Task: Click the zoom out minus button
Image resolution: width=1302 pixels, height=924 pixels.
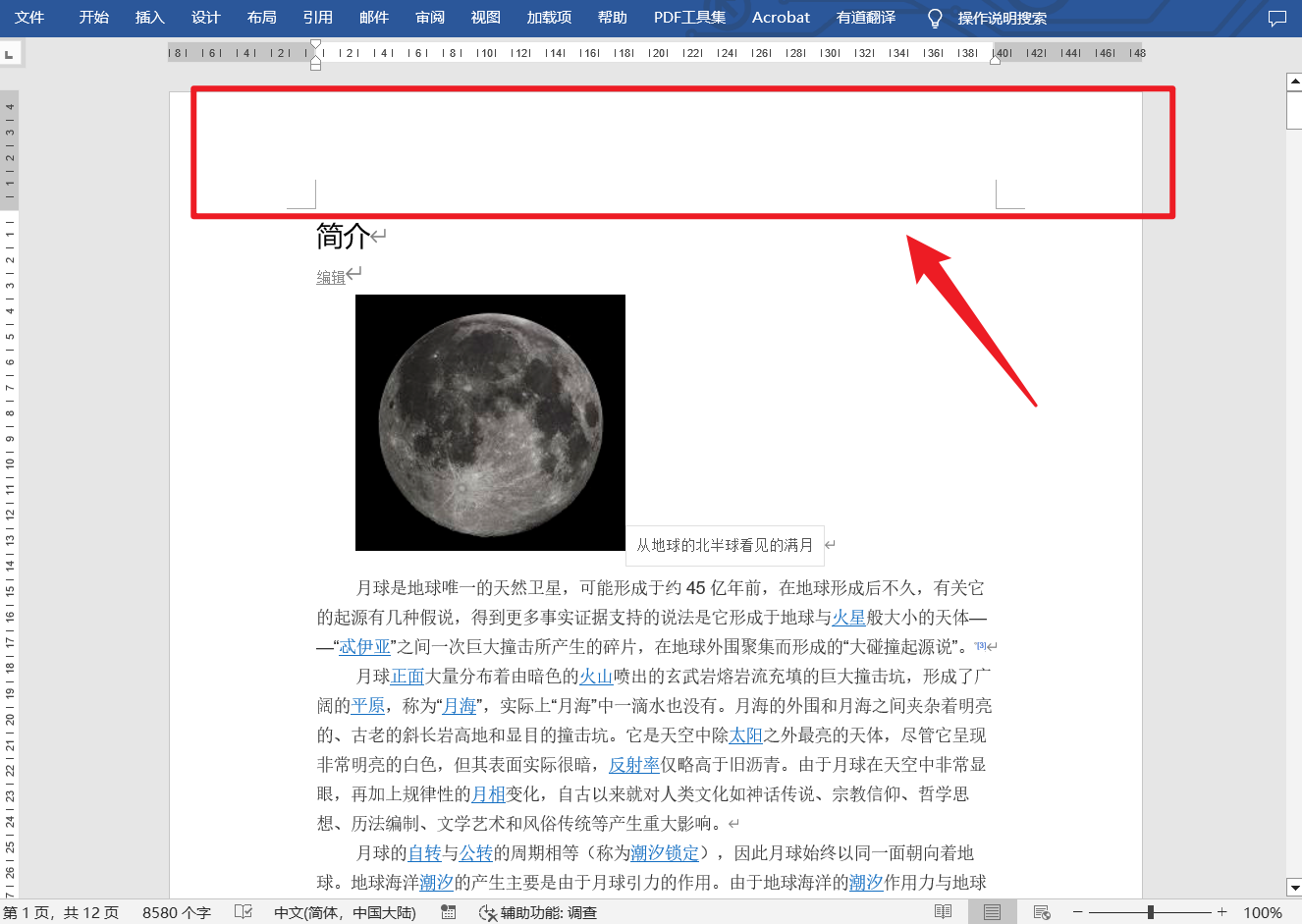Action: coord(1077,912)
